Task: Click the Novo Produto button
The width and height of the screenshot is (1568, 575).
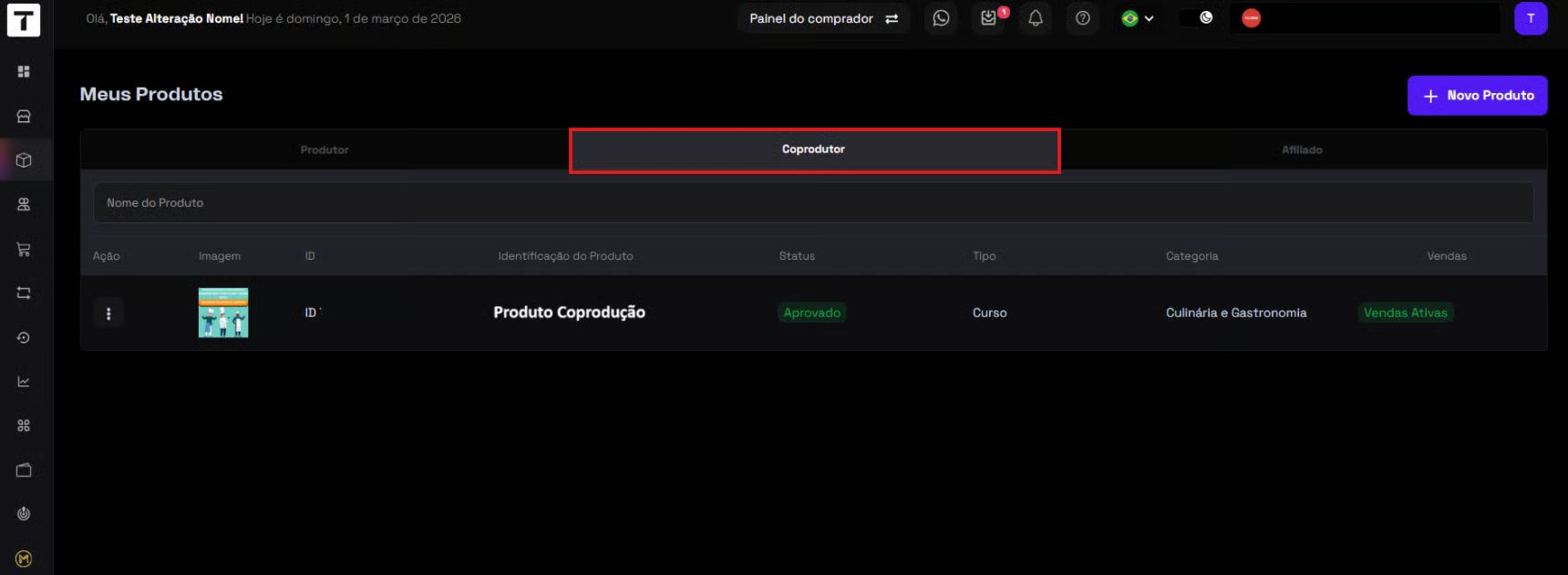Action: [1477, 96]
